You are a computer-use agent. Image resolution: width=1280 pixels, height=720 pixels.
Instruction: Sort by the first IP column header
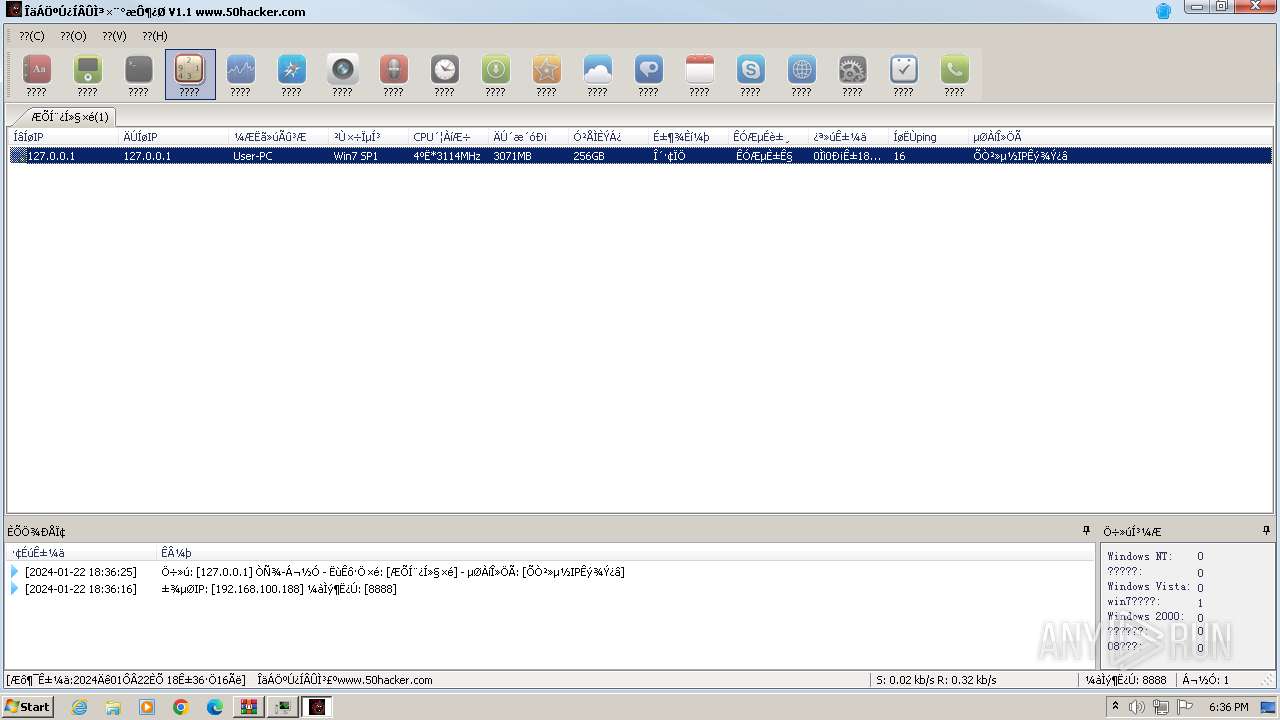(x=63, y=137)
